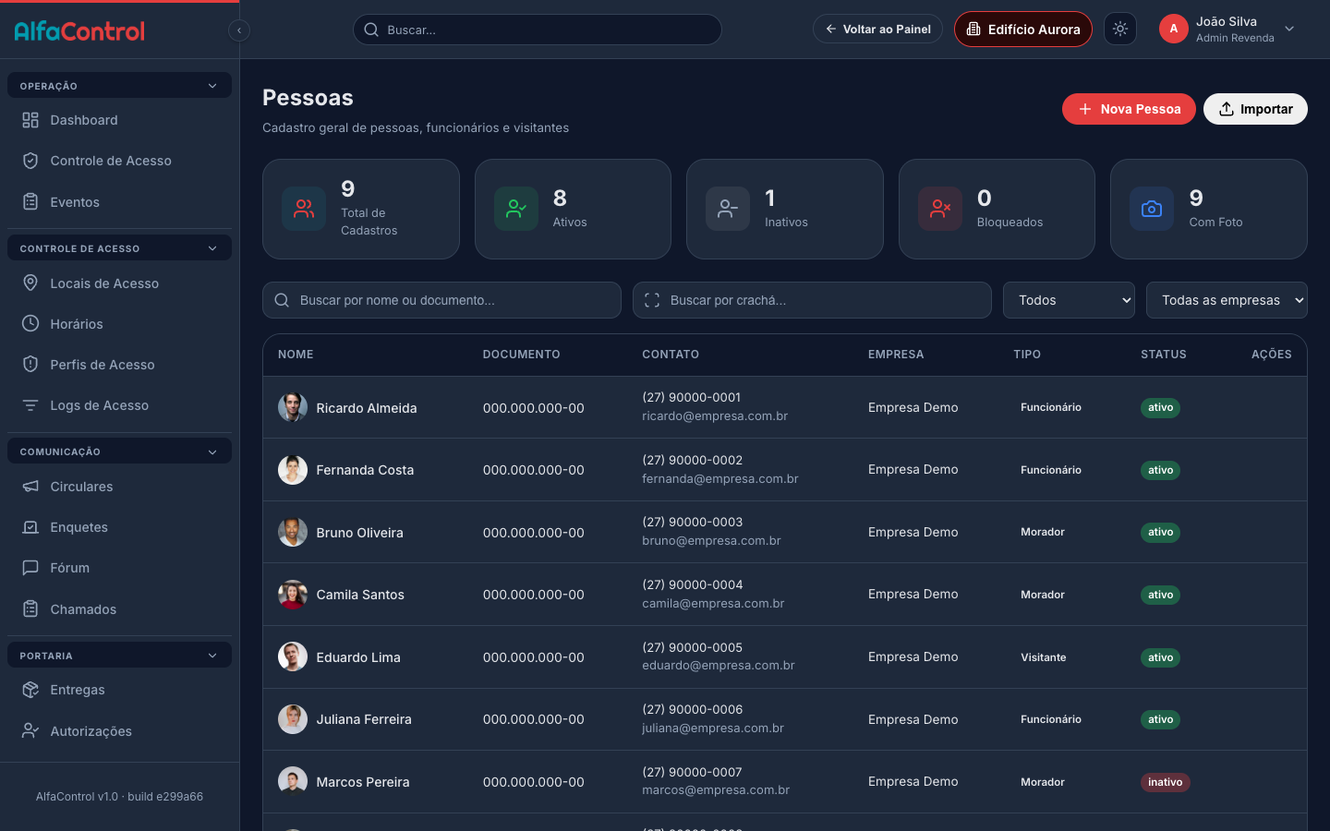Go to Entregas in Portaria
Viewport: 1330px width, 831px height.
coord(119,690)
